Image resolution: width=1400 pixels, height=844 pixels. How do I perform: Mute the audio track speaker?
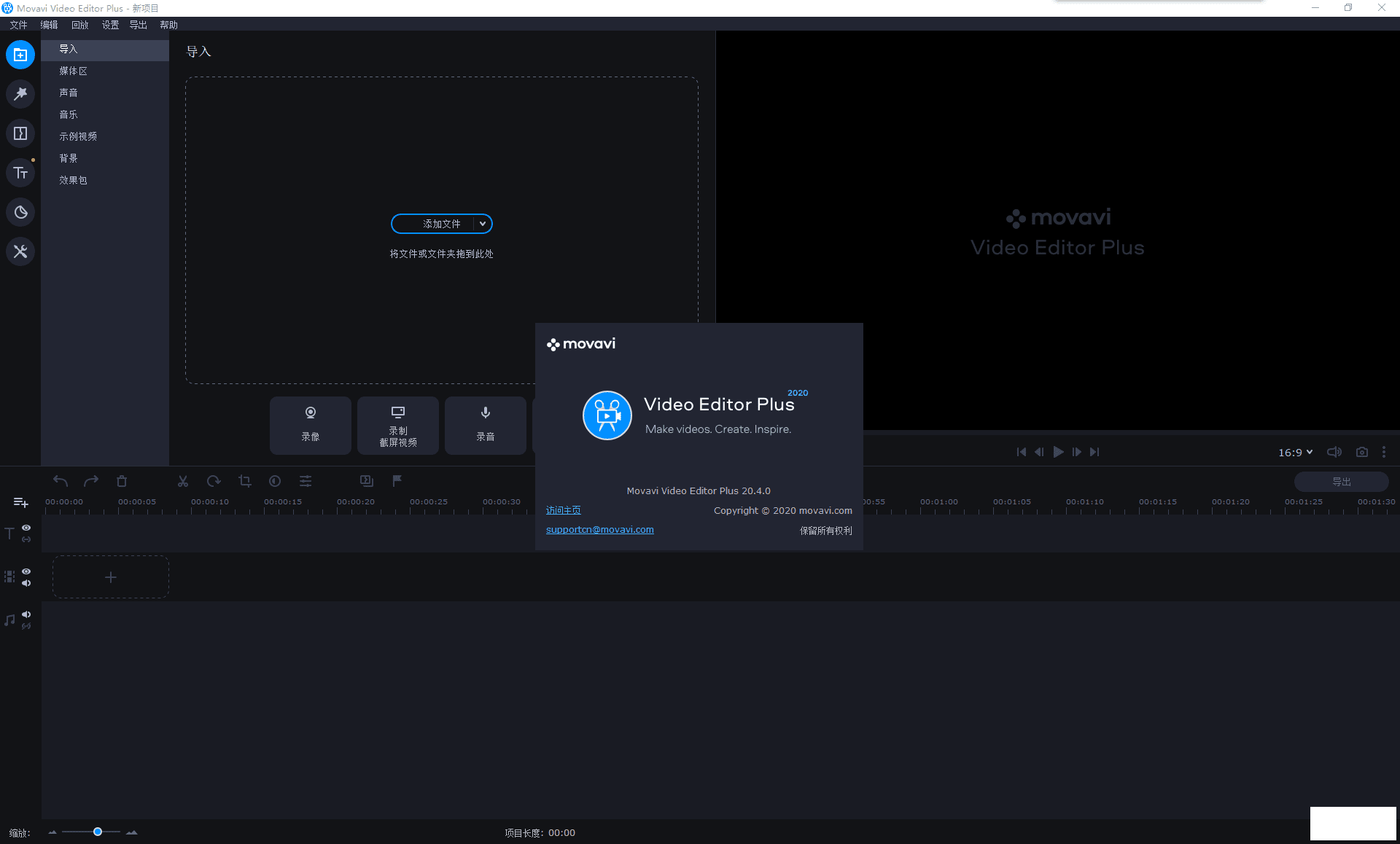click(x=26, y=614)
